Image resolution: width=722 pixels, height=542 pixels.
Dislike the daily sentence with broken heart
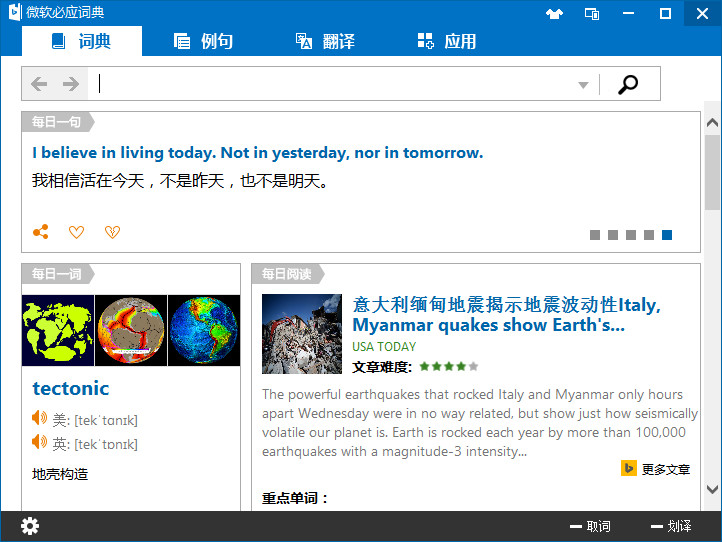112,232
